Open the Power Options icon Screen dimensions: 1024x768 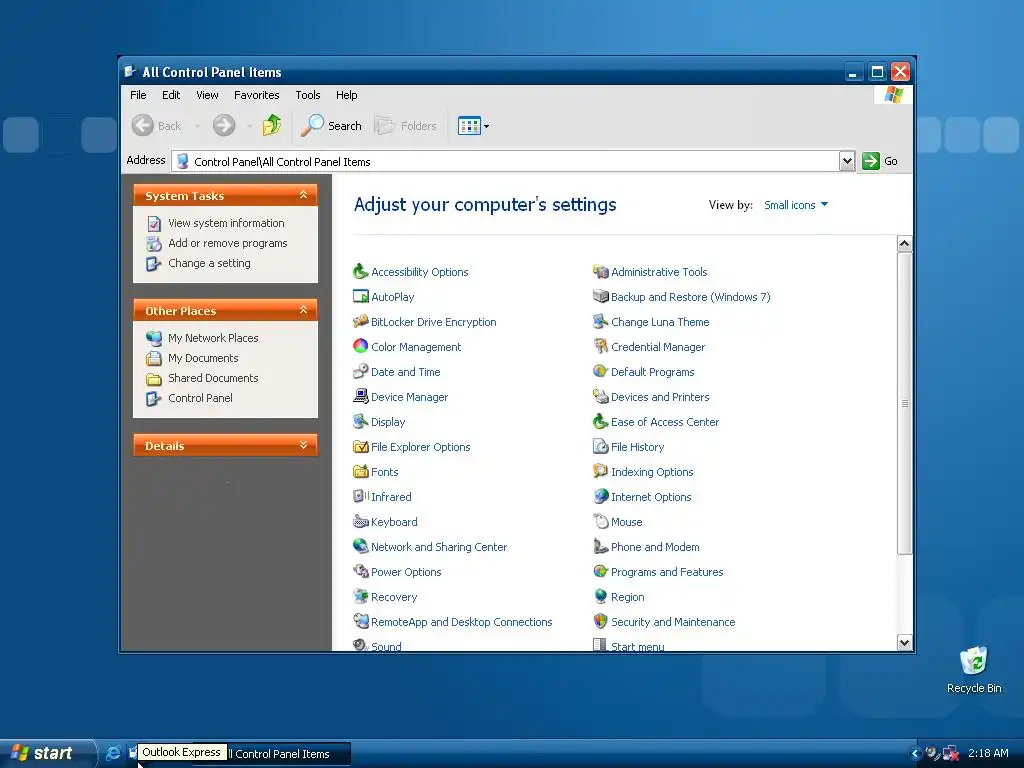pos(360,571)
